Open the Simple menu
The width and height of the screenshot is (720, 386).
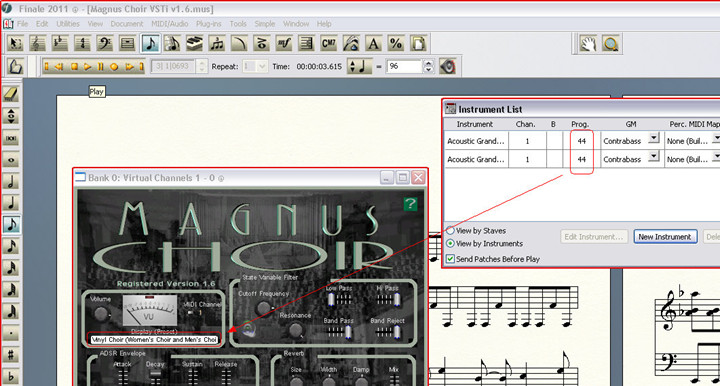pos(265,23)
